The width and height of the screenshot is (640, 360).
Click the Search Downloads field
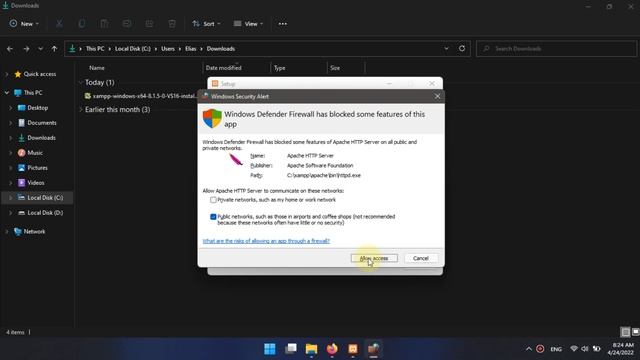point(556,49)
